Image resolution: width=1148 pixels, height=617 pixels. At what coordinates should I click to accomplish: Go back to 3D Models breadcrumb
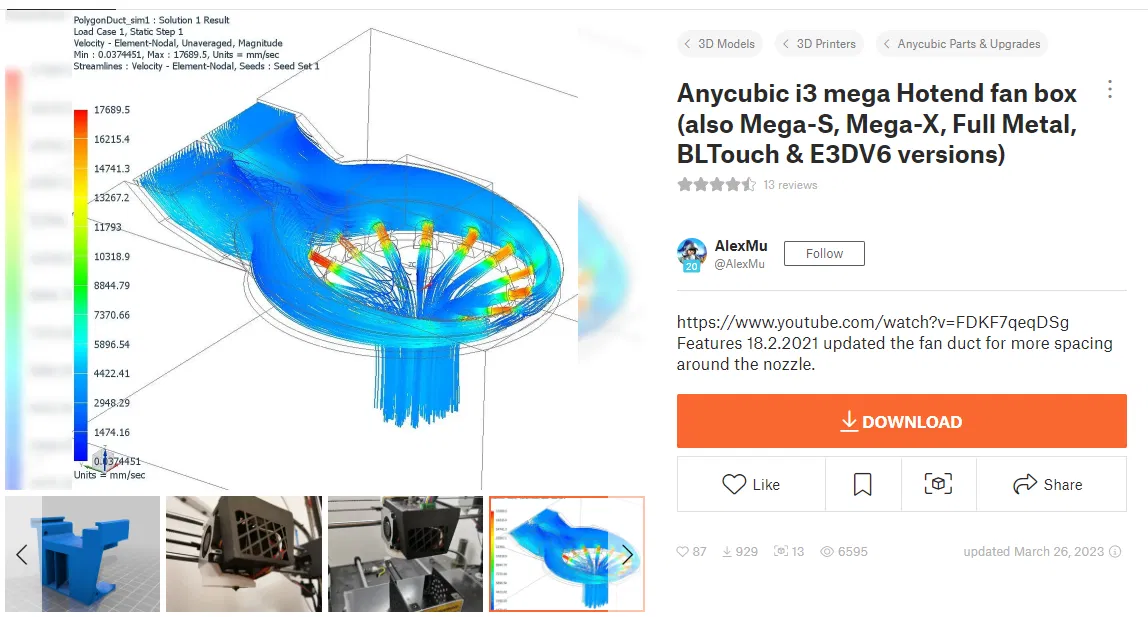click(720, 44)
